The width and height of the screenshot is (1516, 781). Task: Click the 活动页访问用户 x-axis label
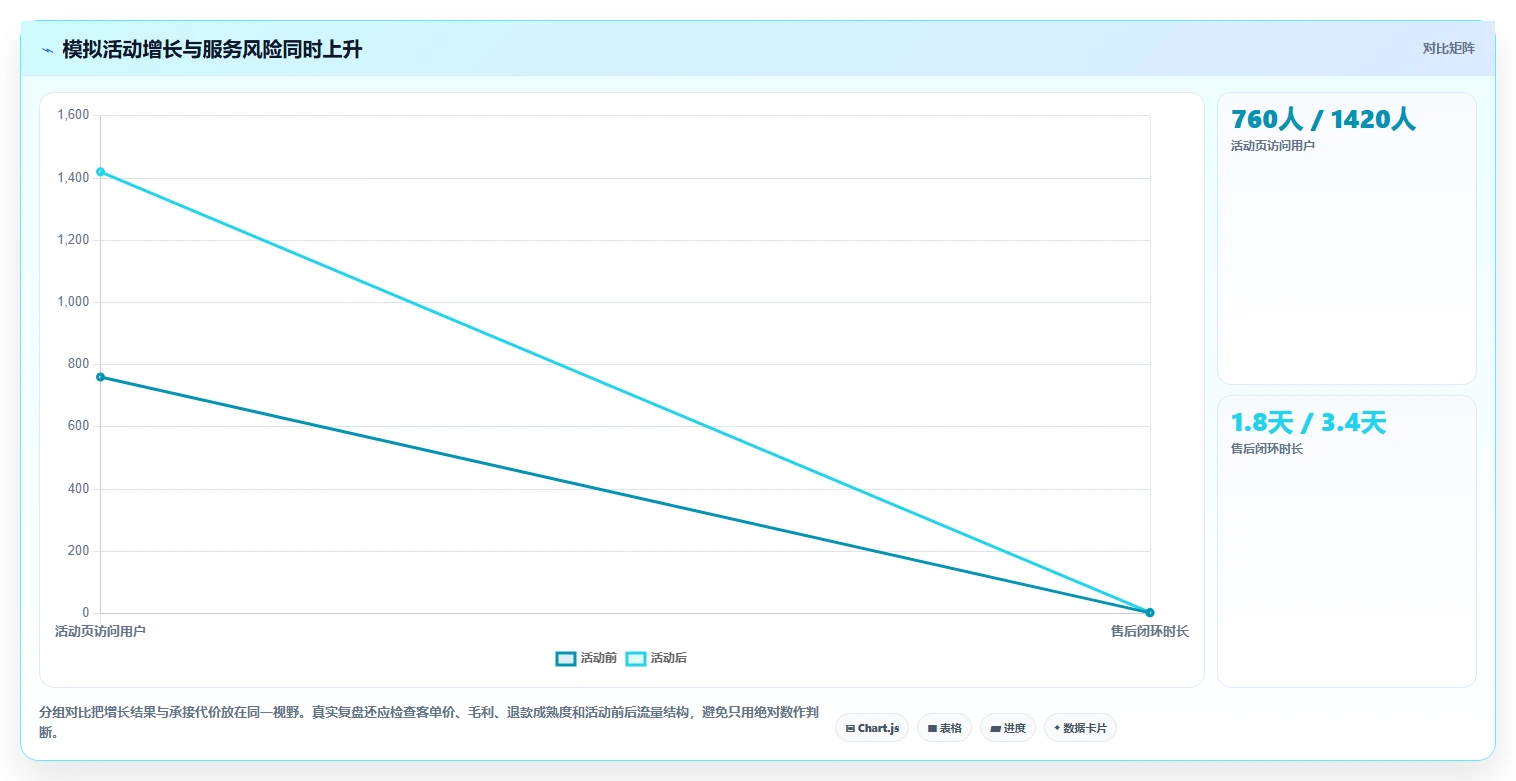point(100,631)
